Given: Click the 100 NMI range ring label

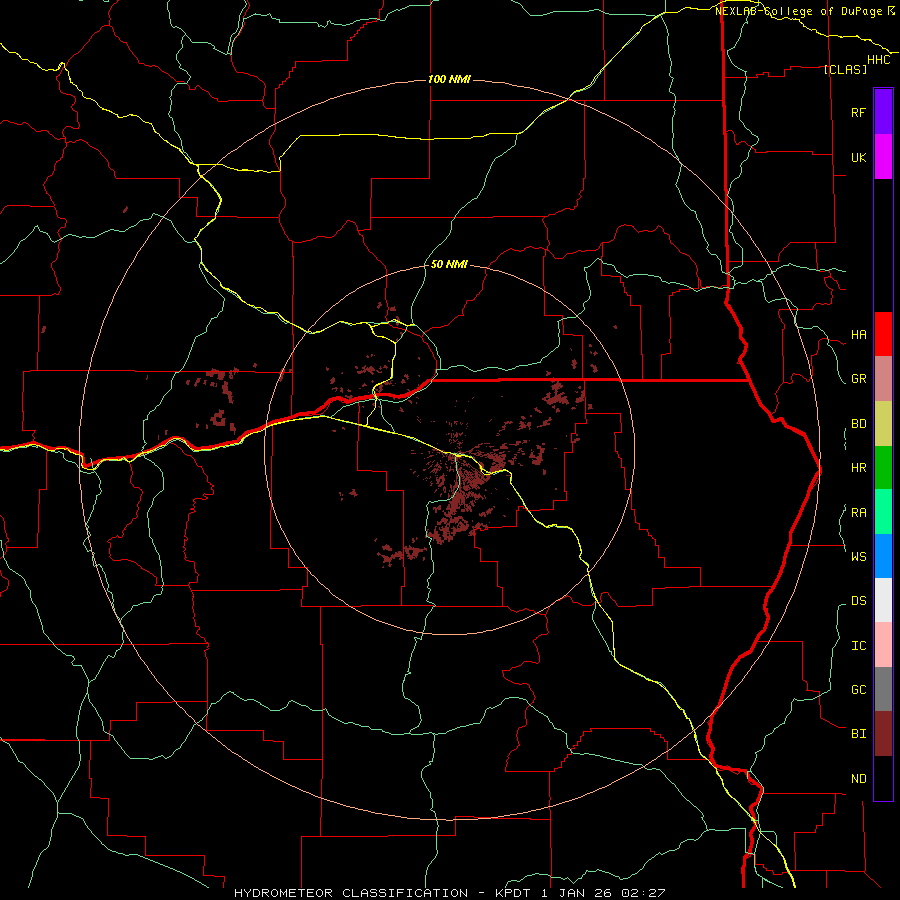Looking at the screenshot, I should pyautogui.click(x=449, y=79).
